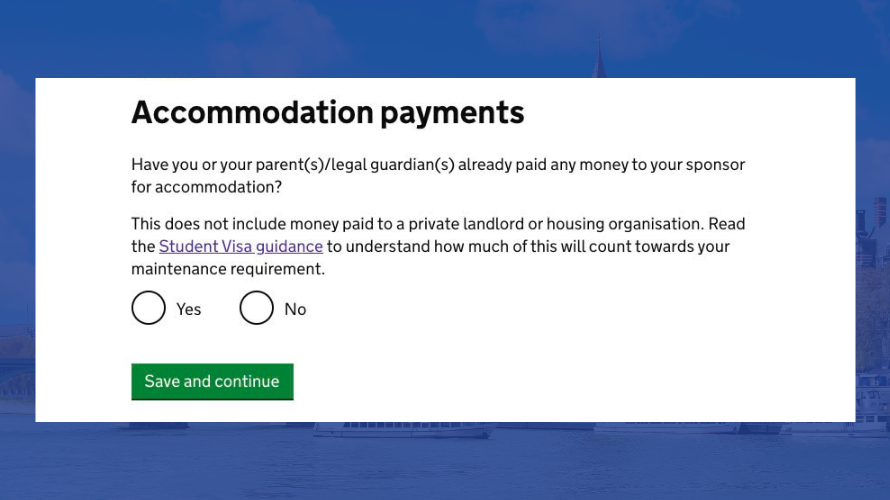The image size is (890, 500).
Task: Click the Accommodation payments heading
Action: tap(328, 112)
